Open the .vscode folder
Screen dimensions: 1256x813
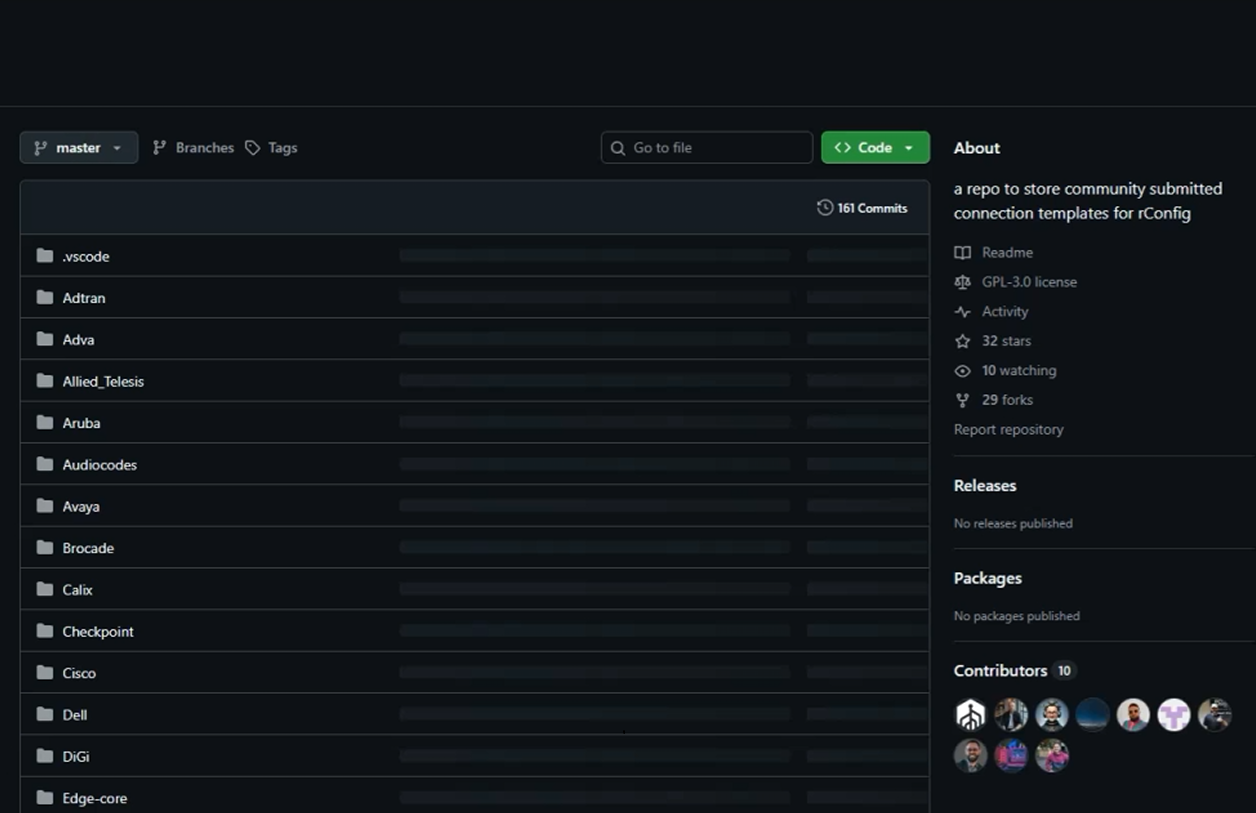point(86,257)
